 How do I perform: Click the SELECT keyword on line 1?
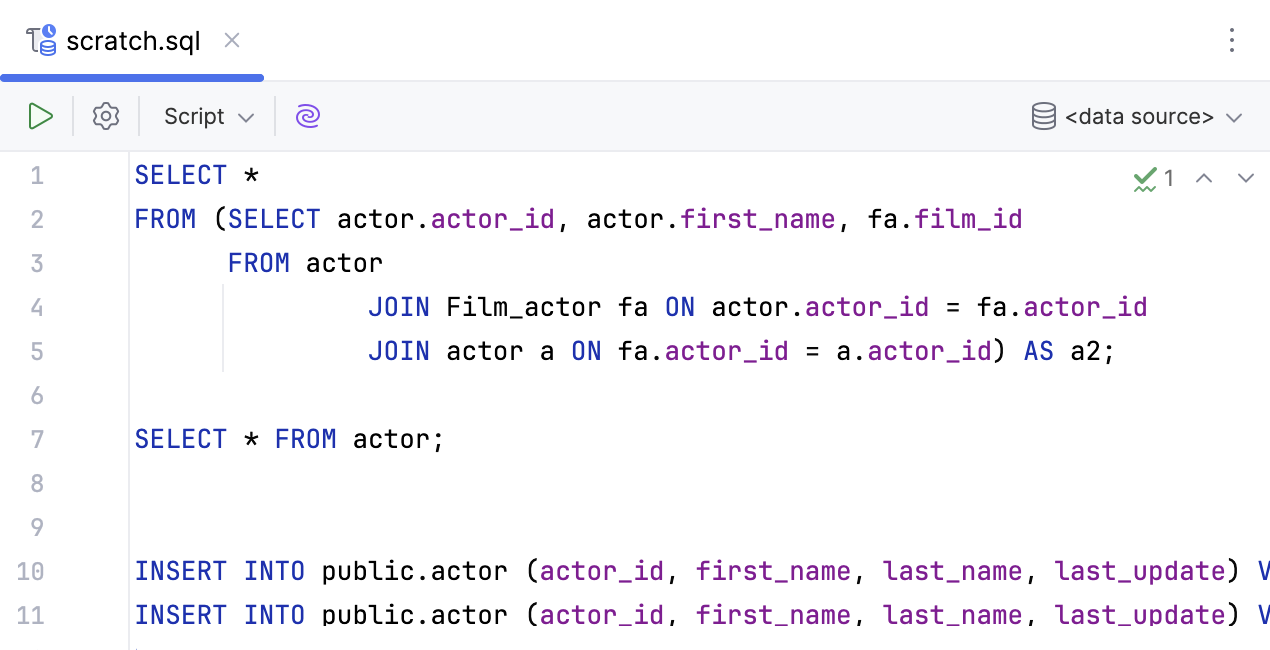coord(181,175)
